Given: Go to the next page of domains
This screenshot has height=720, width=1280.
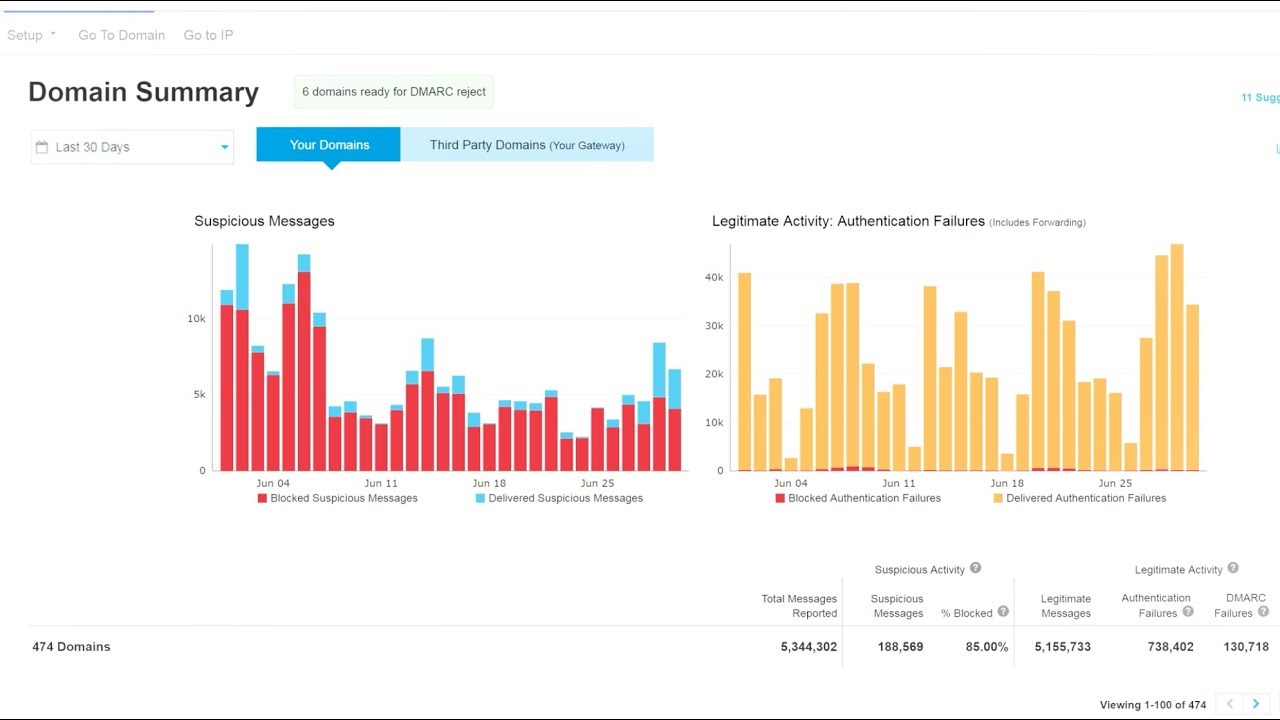Looking at the screenshot, I should pyautogui.click(x=1255, y=703).
